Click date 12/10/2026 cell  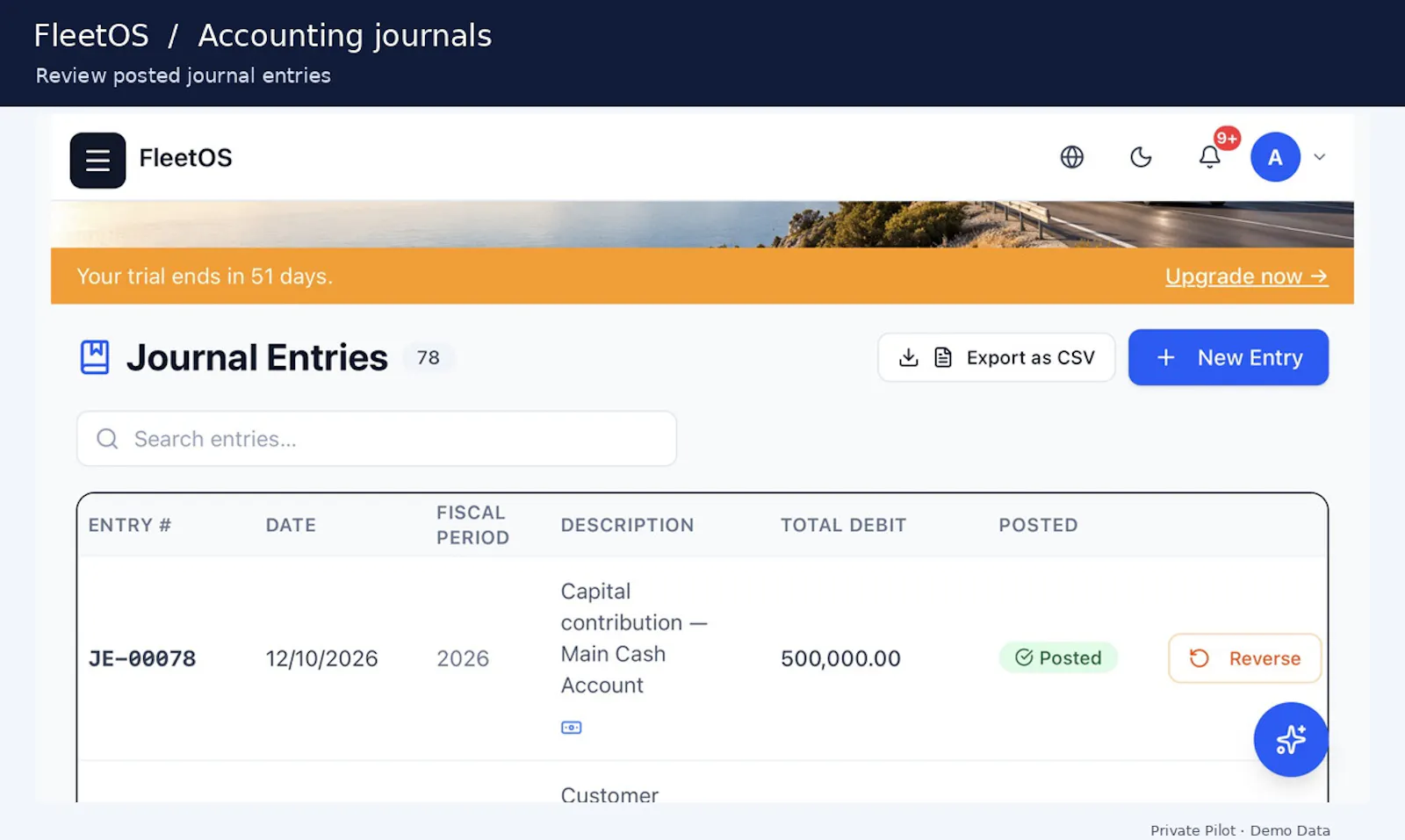[x=321, y=658]
